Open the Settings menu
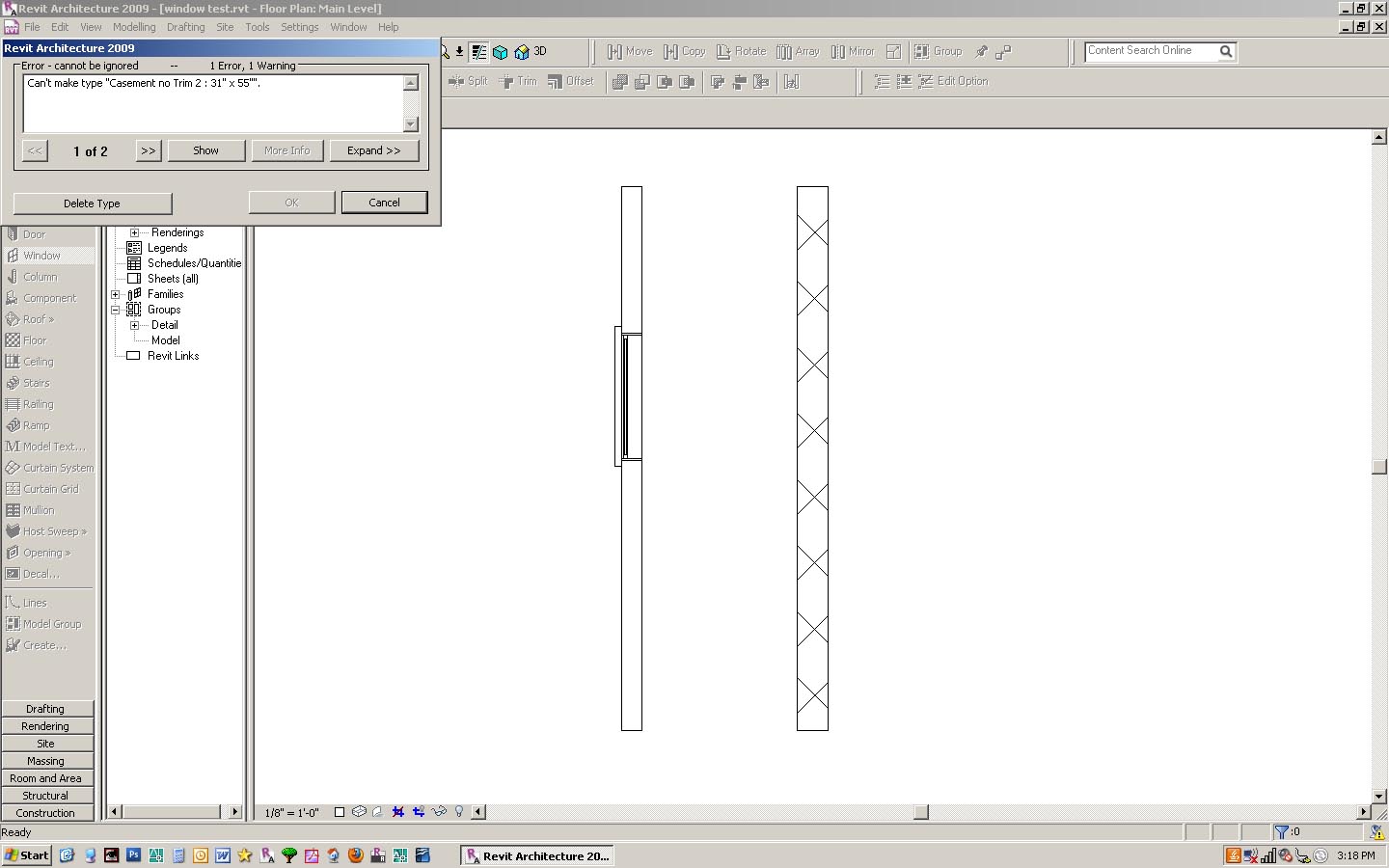This screenshot has height=868, width=1389. [299, 27]
